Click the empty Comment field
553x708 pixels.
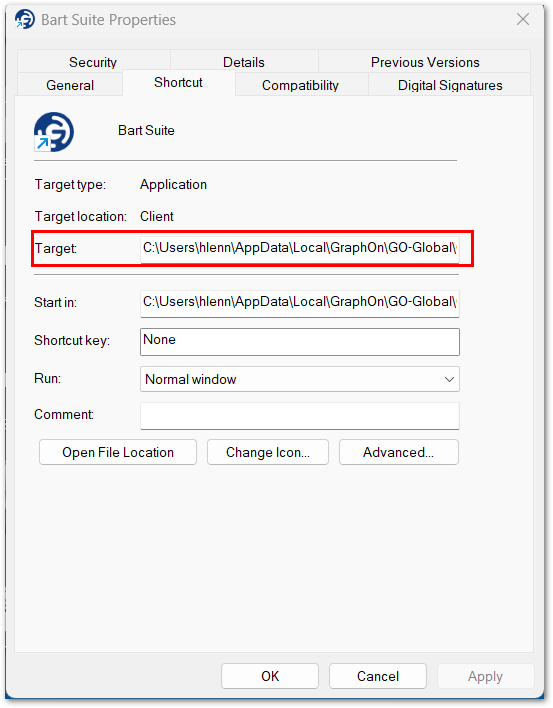(300, 416)
